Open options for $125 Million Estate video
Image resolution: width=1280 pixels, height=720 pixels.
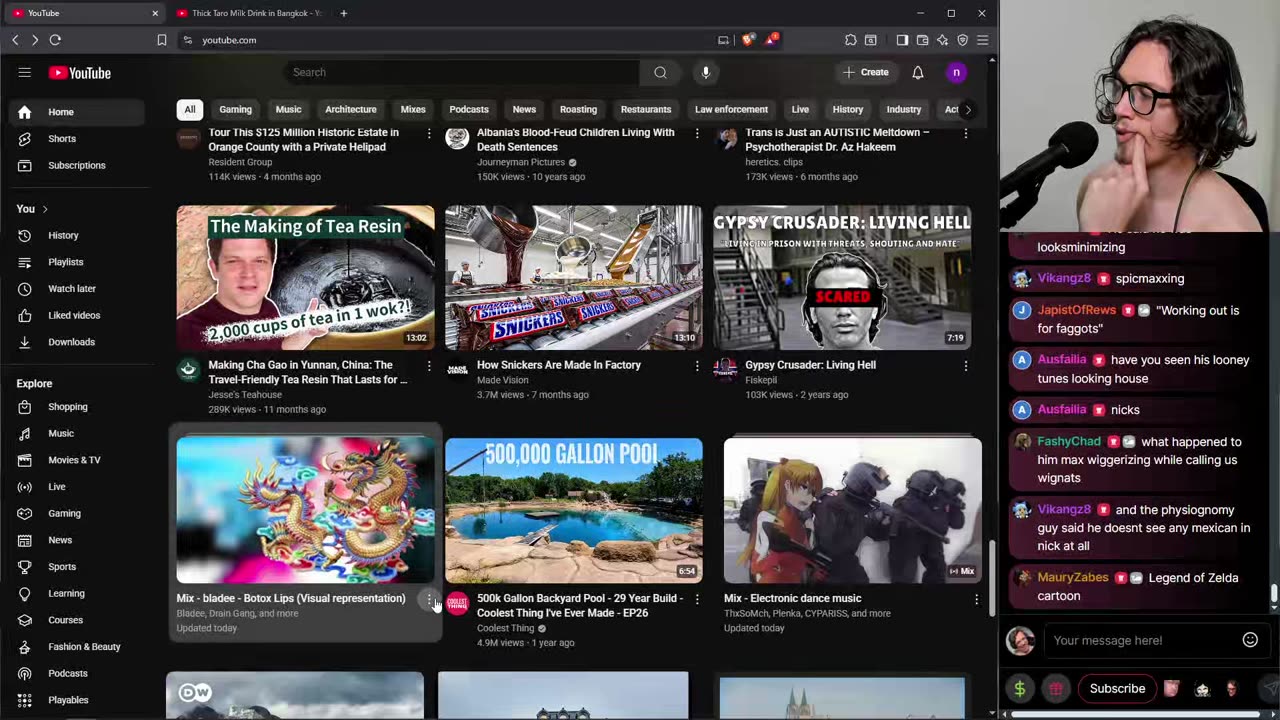point(429,134)
